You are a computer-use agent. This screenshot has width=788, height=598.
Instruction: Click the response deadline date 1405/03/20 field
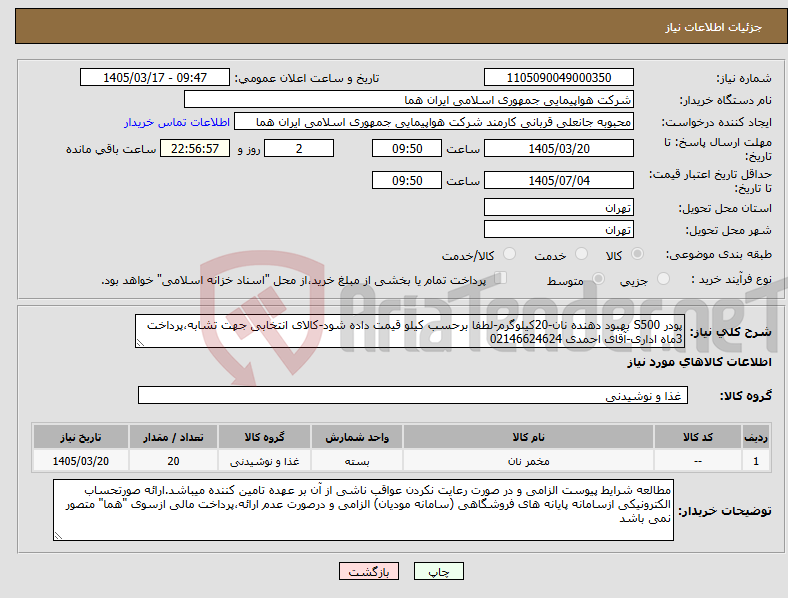point(558,148)
